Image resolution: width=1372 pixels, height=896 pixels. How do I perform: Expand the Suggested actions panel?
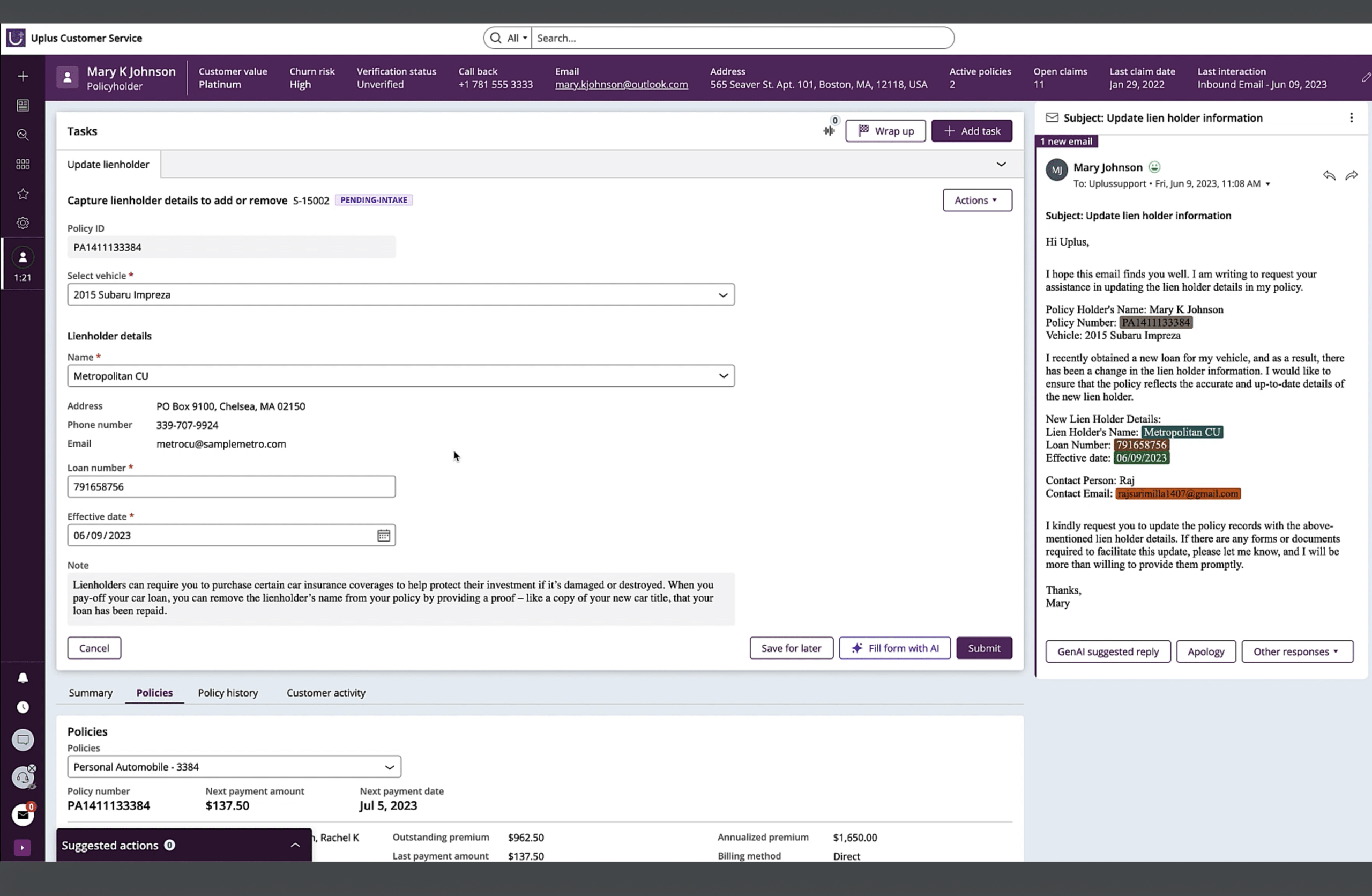tap(295, 845)
